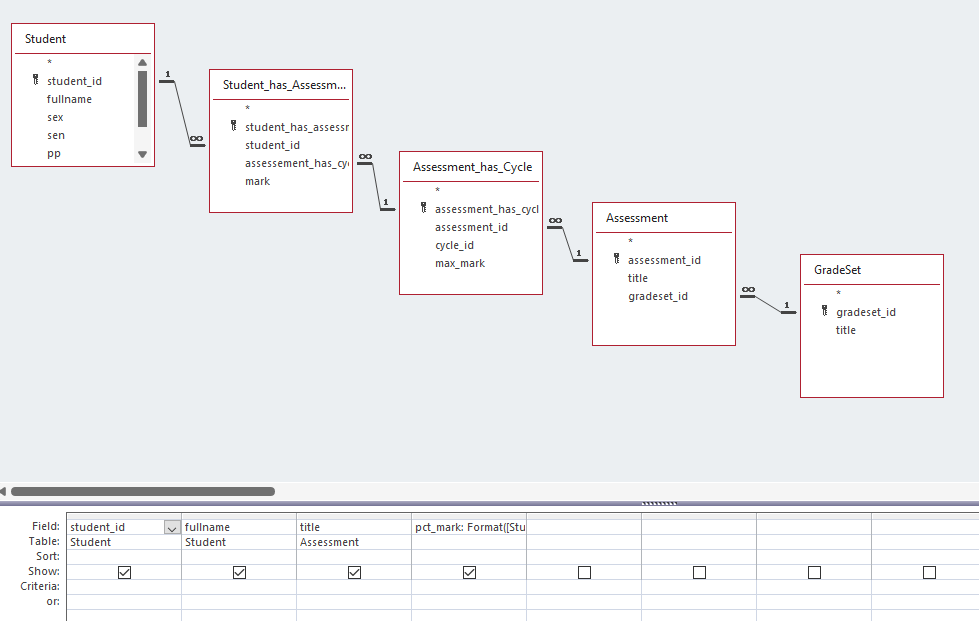The height and width of the screenshot is (621, 979).
Task: Select mark field in Student_has_Assessment table
Action: (x=257, y=182)
